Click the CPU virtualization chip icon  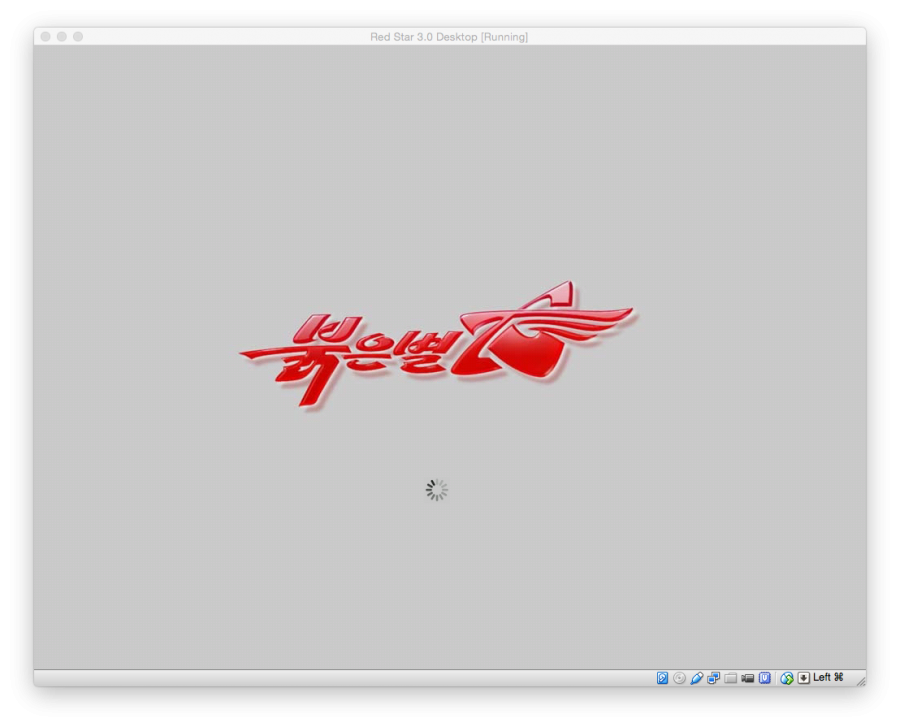pyautogui.click(x=765, y=678)
